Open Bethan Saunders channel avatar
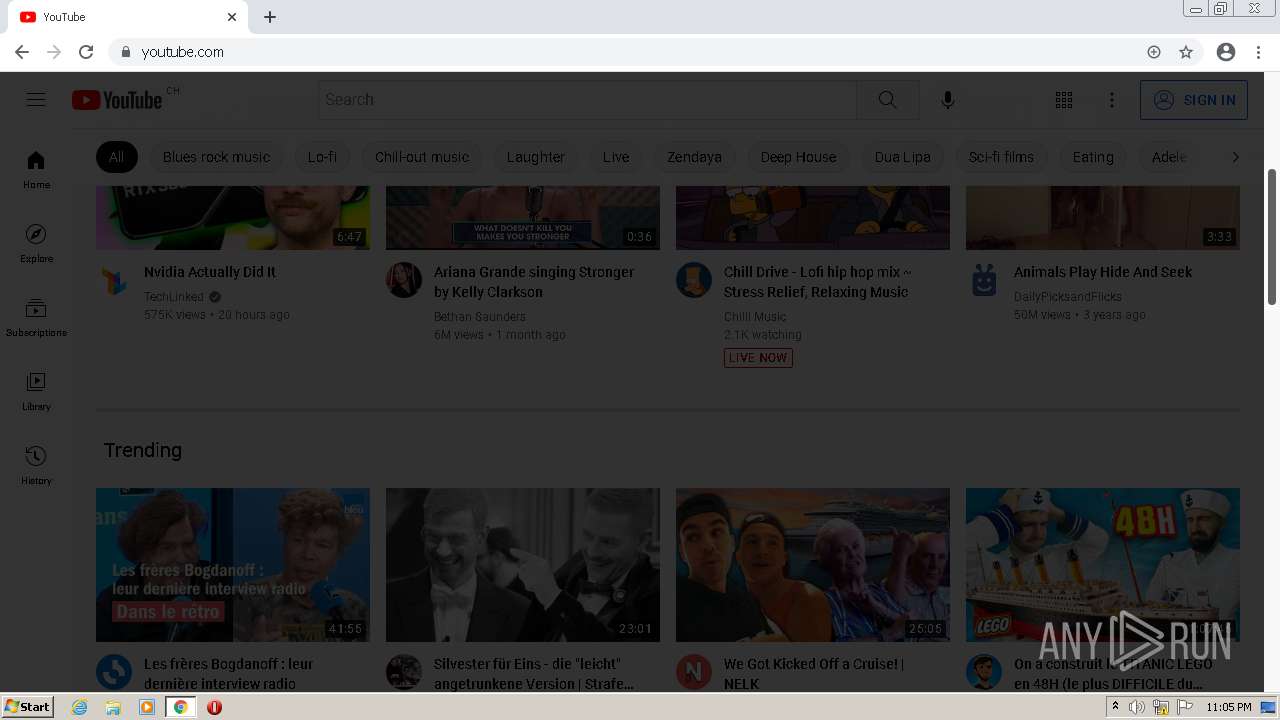Image resolution: width=1280 pixels, height=720 pixels. [x=404, y=281]
